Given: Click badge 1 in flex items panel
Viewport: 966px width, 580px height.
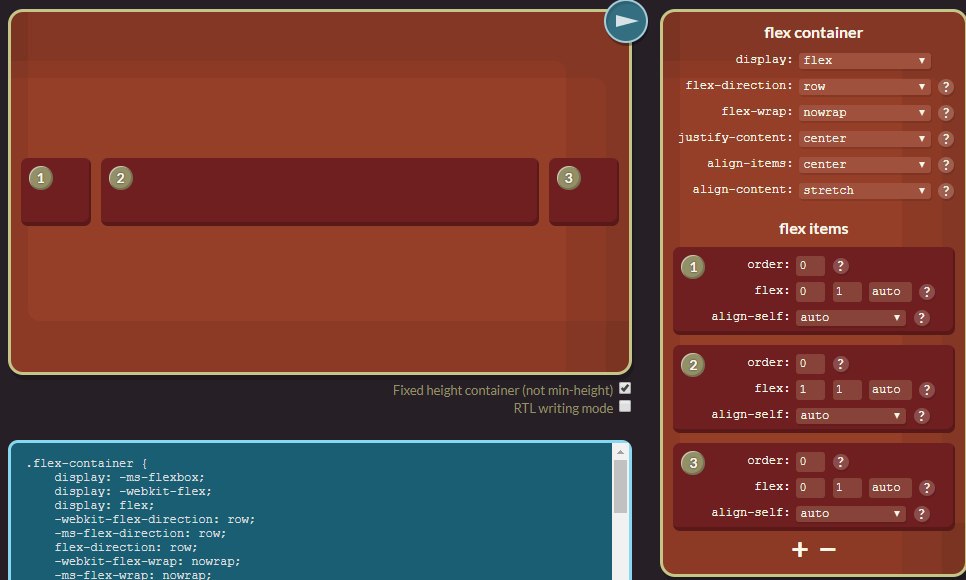Looking at the screenshot, I should (693, 267).
